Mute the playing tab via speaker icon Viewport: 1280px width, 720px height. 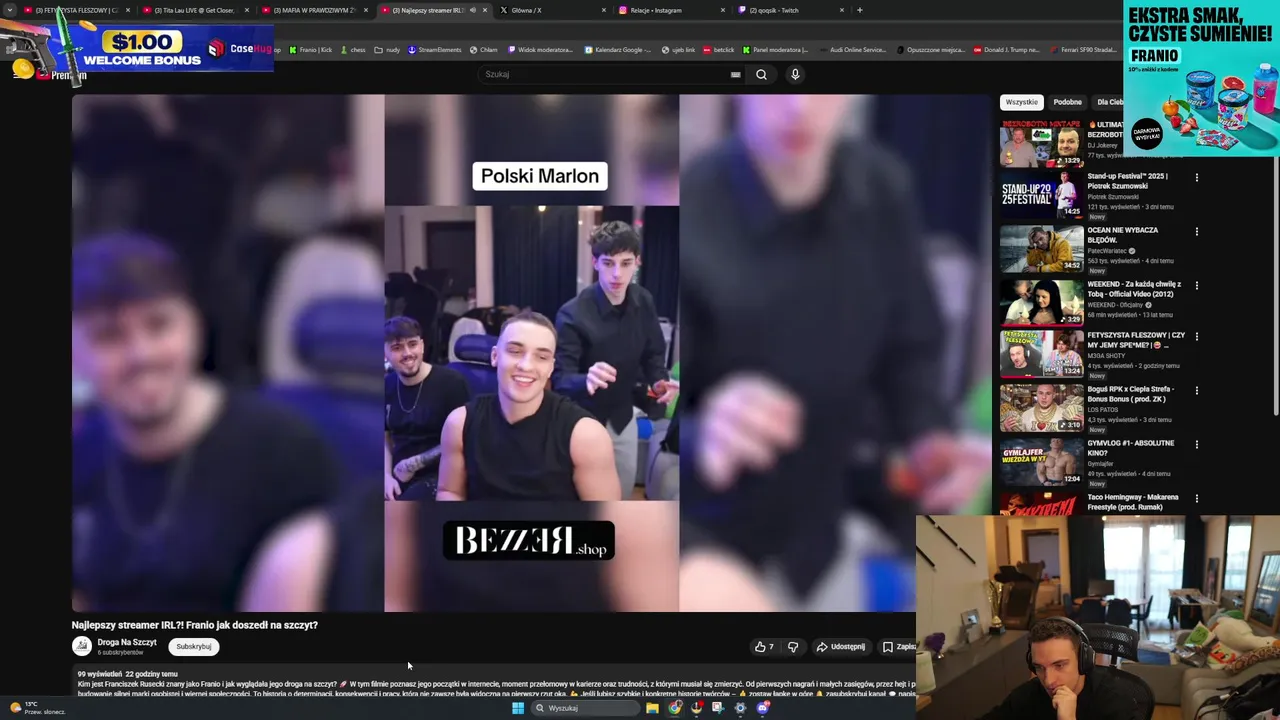[473, 10]
